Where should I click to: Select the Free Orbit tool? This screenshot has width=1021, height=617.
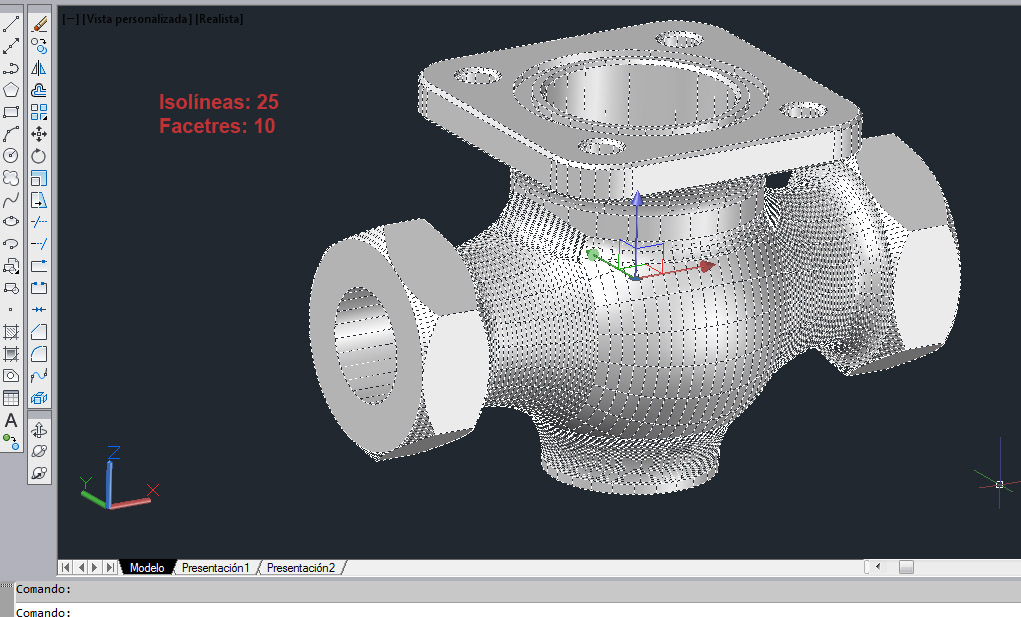(x=39, y=451)
